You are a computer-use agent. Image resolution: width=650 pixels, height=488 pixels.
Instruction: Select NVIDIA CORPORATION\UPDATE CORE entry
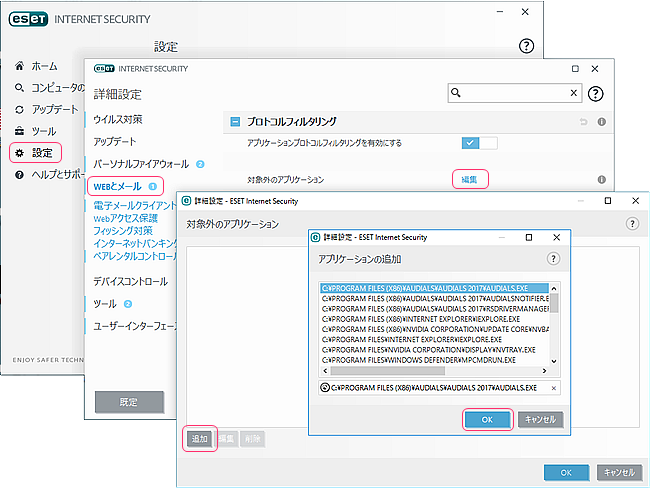[435, 329]
